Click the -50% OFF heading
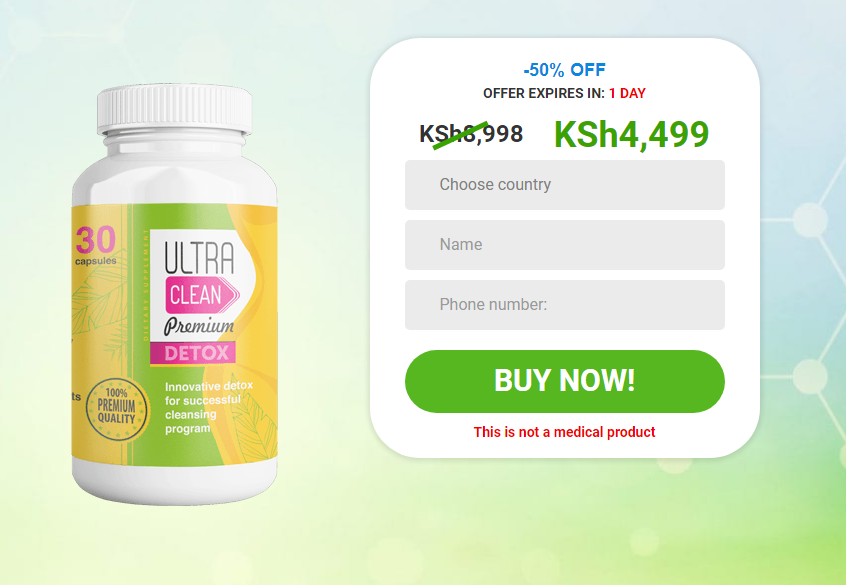 [564, 70]
